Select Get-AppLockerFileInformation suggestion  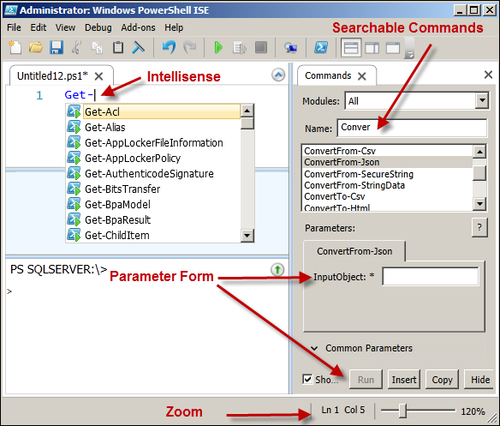tap(153, 143)
